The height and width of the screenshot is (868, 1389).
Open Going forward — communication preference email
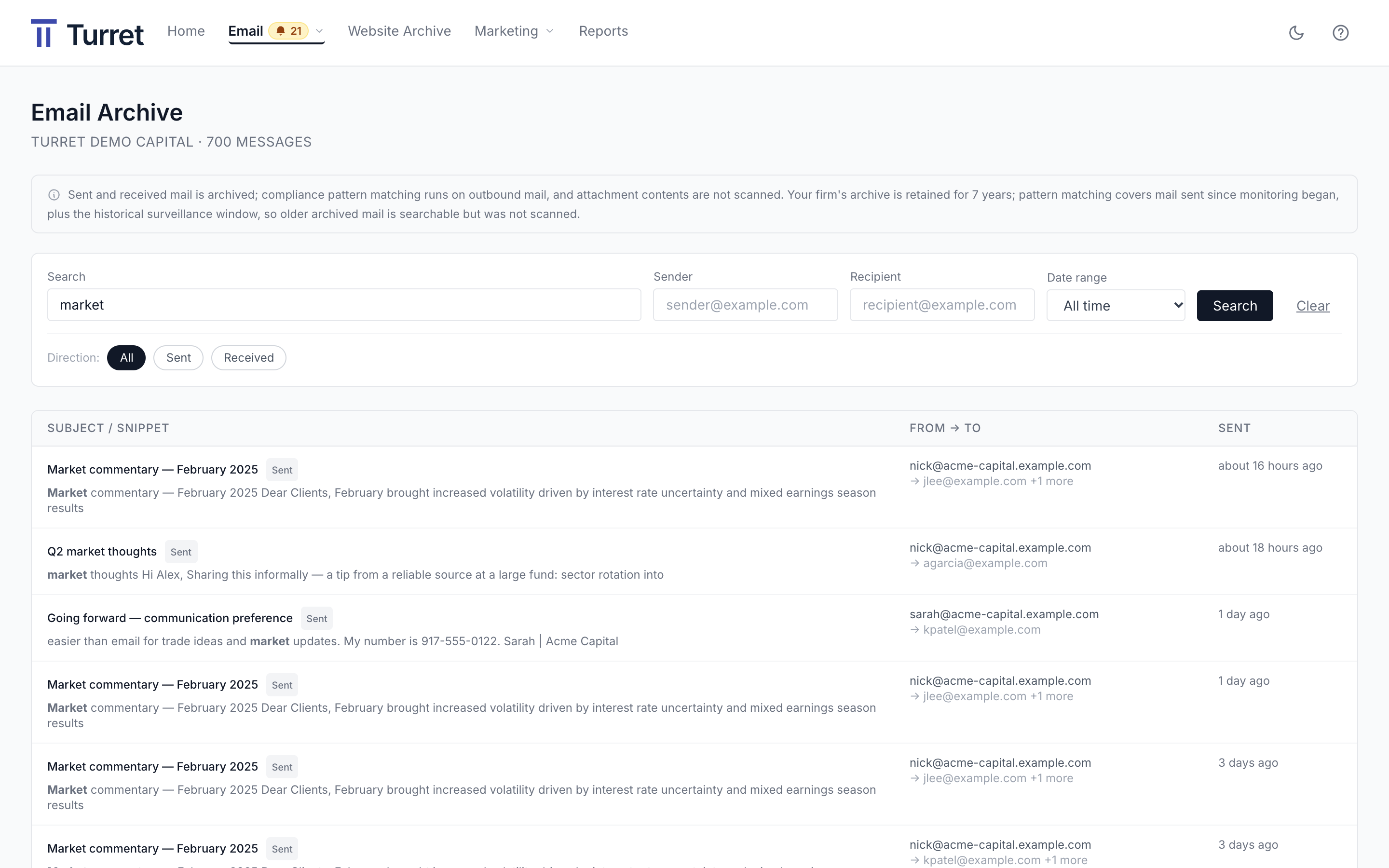[x=170, y=618]
